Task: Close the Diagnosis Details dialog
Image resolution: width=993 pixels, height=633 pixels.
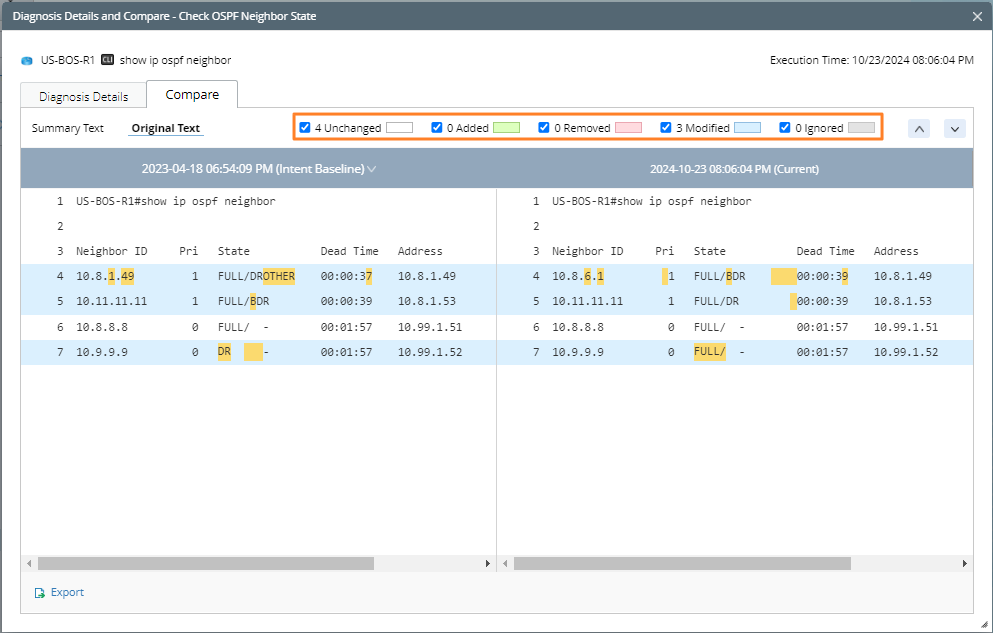Action: pyautogui.click(x=977, y=16)
